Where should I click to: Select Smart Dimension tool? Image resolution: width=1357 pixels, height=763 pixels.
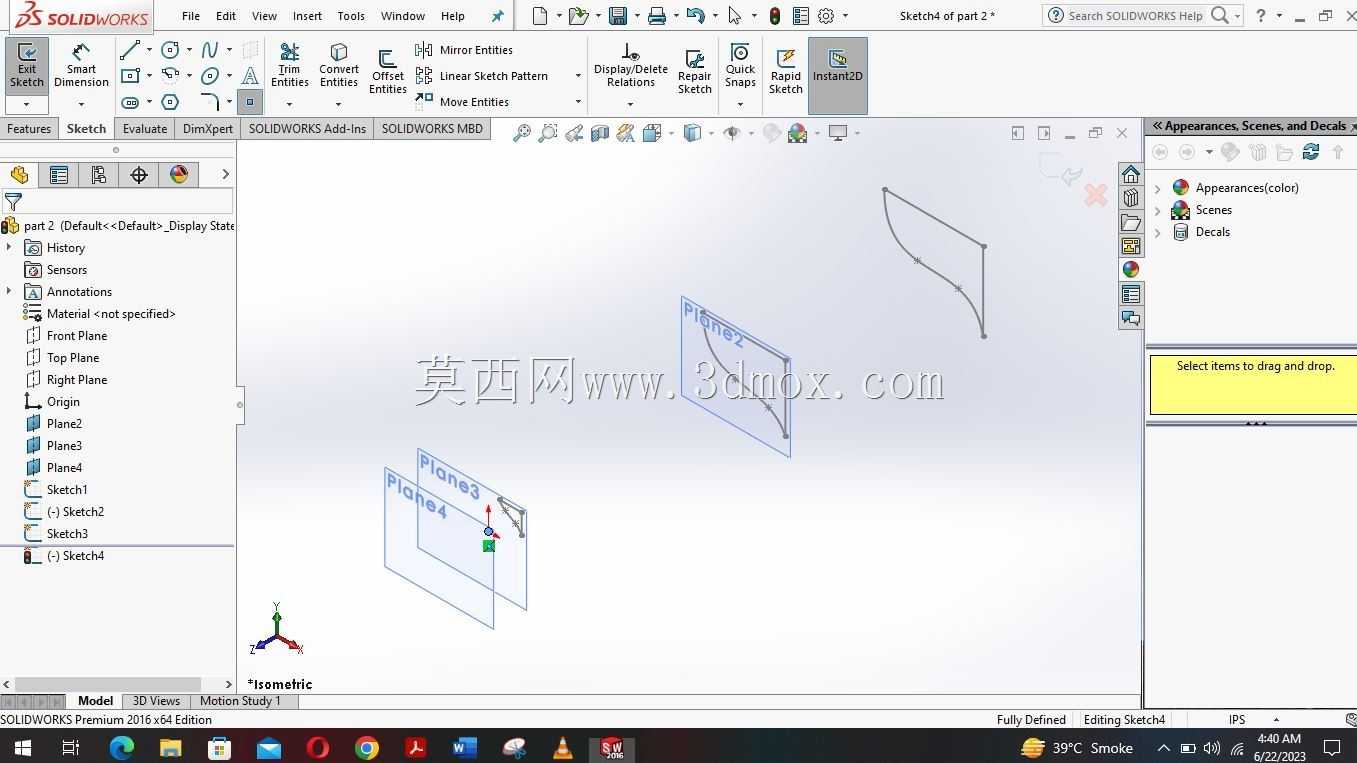point(81,66)
